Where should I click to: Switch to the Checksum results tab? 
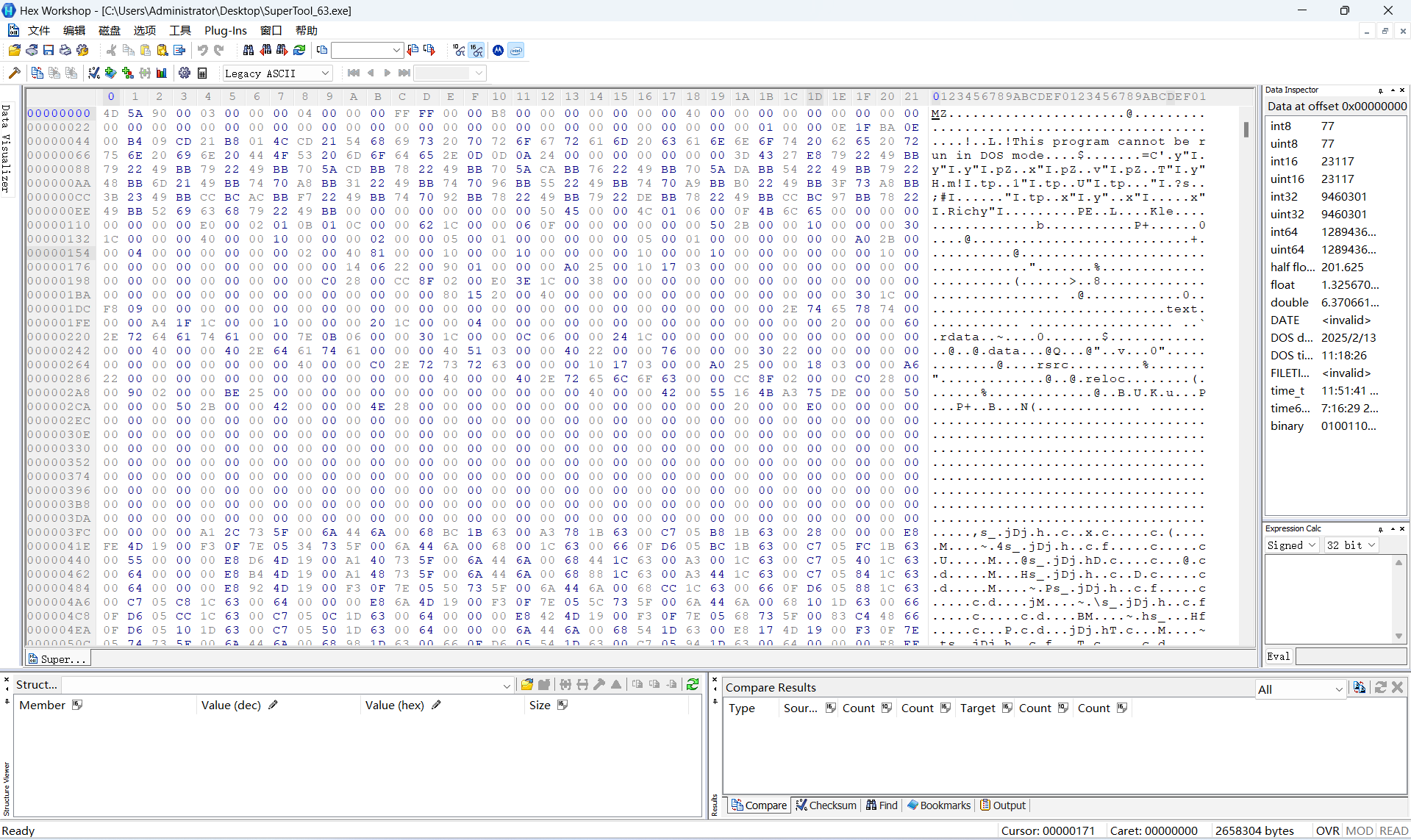pyautogui.click(x=826, y=805)
